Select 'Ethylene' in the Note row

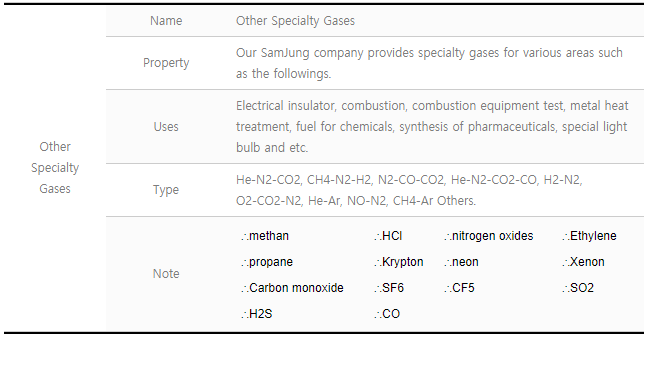pos(589,236)
